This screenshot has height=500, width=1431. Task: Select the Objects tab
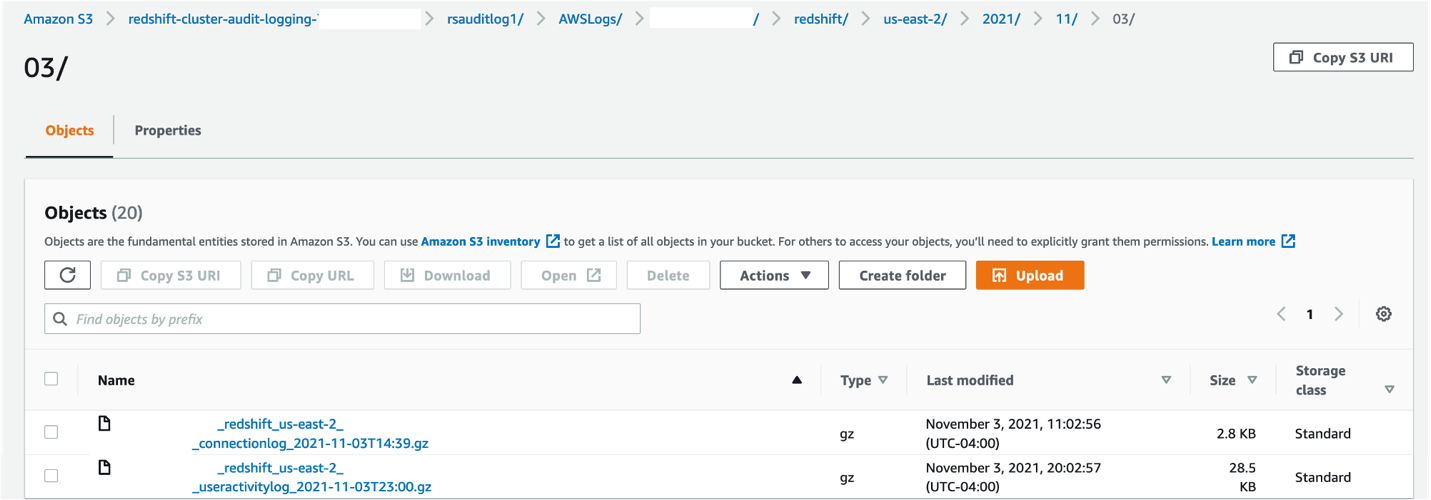(x=70, y=130)
